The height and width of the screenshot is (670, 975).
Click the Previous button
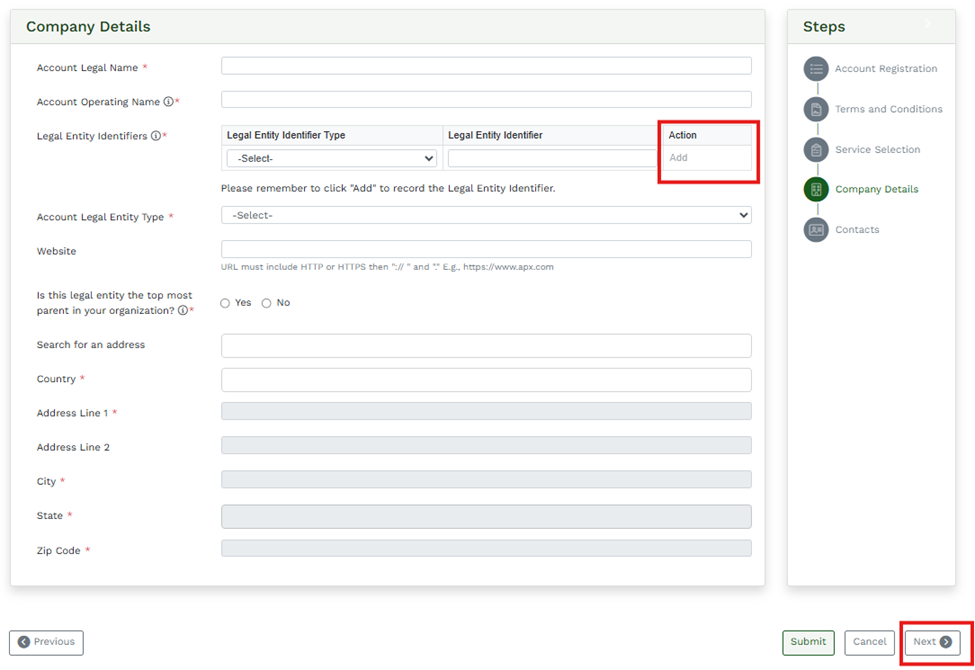point(46,642)
